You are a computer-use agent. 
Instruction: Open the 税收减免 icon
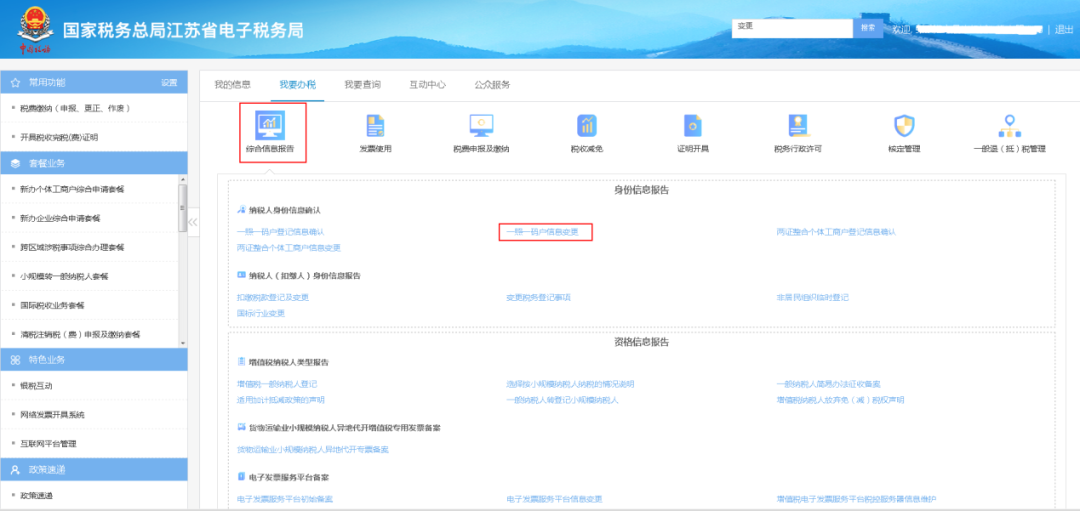[x=587, y=125]
